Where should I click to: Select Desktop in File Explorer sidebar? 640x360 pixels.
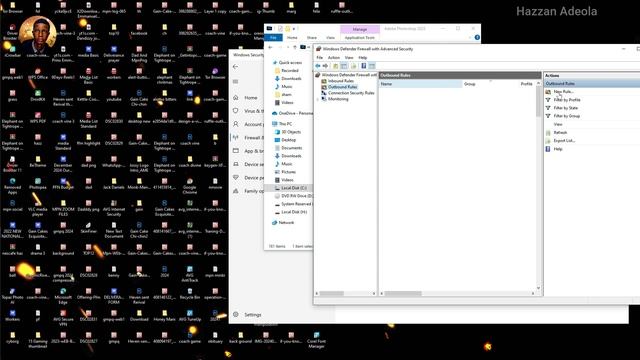288,140
